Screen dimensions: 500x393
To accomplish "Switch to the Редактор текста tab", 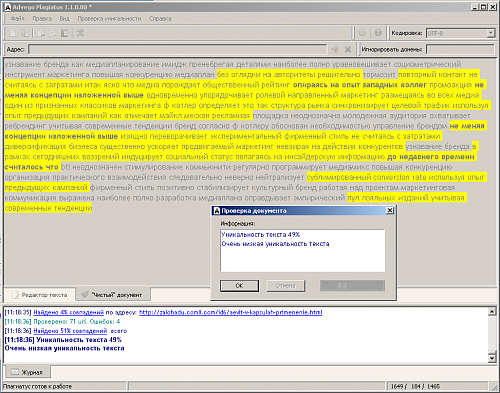I will click(40, 295).
